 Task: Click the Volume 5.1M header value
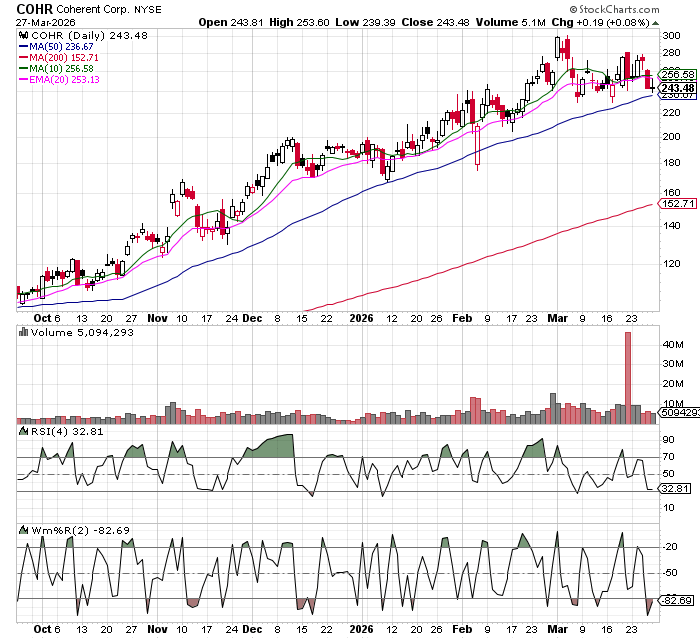[x=510, y=22]
